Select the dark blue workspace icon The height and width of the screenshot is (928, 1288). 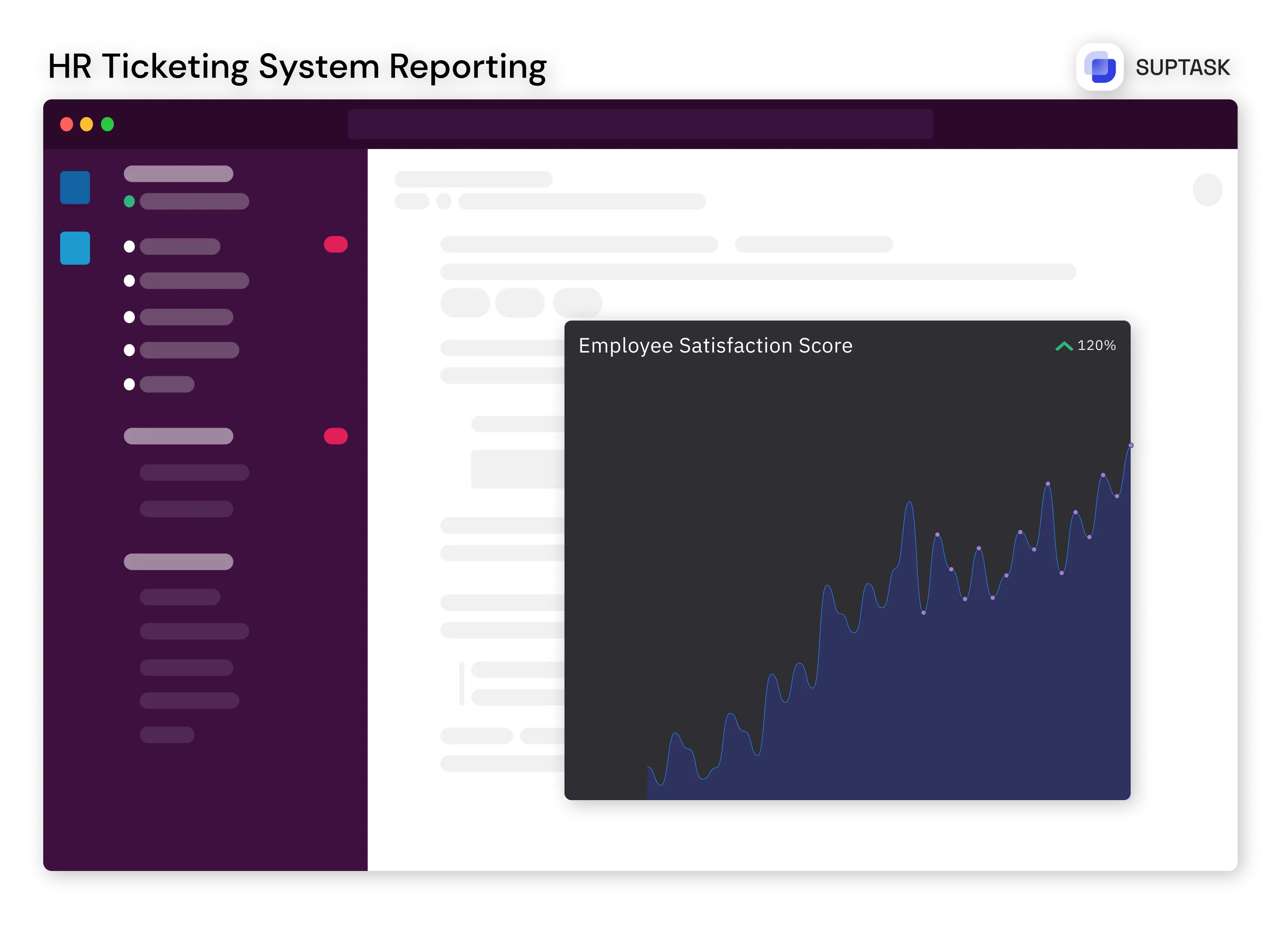pyautogui.click(x=74, y=188)
